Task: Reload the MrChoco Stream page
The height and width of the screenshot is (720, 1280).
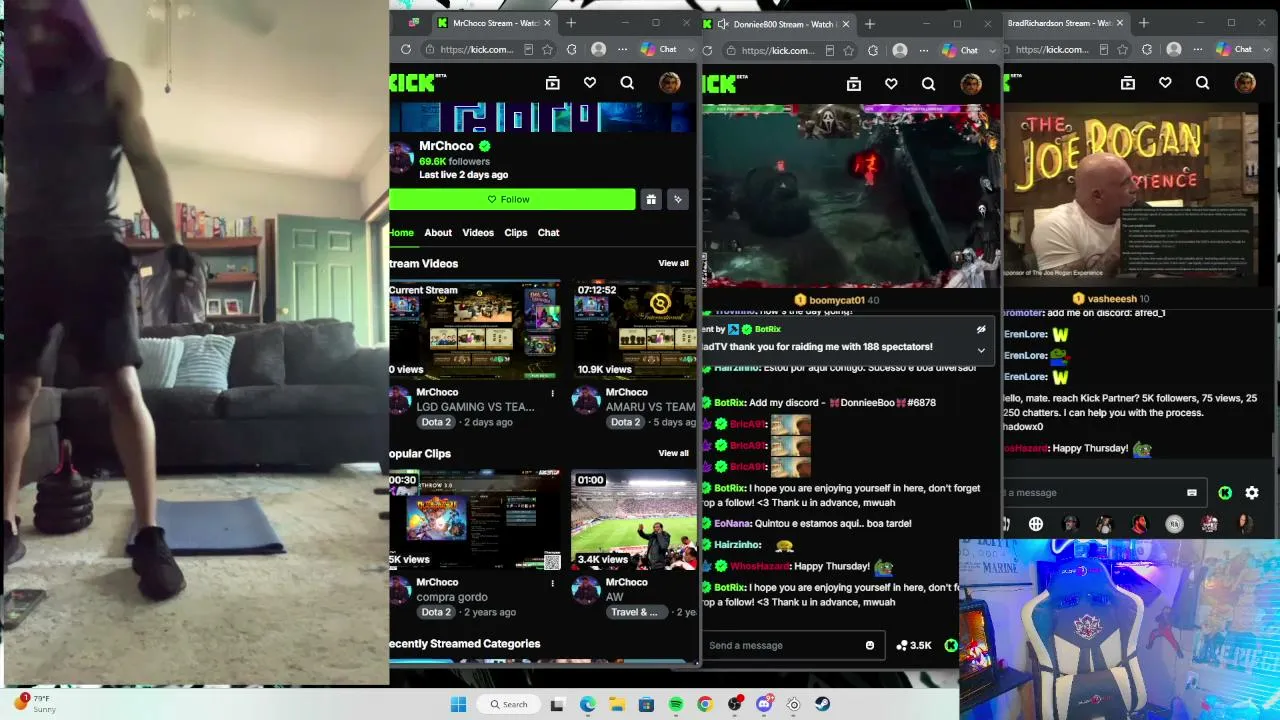Action: [x=406, y=49]
